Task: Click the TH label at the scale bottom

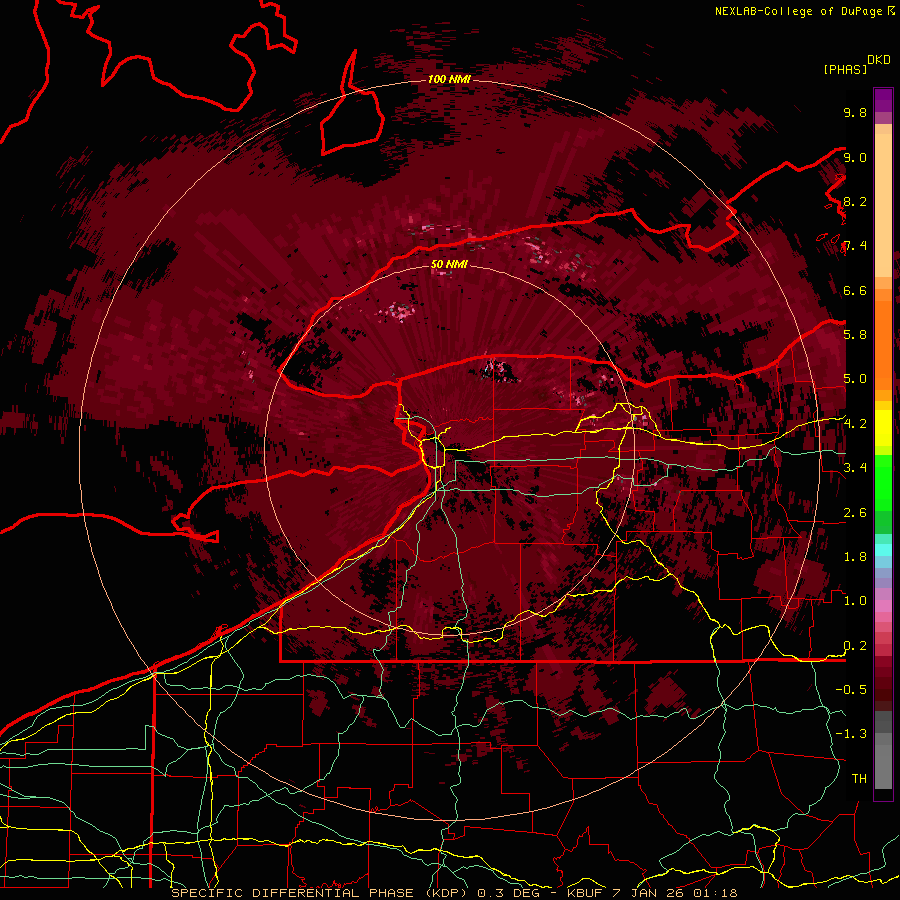Action: [x=859, y=778]
